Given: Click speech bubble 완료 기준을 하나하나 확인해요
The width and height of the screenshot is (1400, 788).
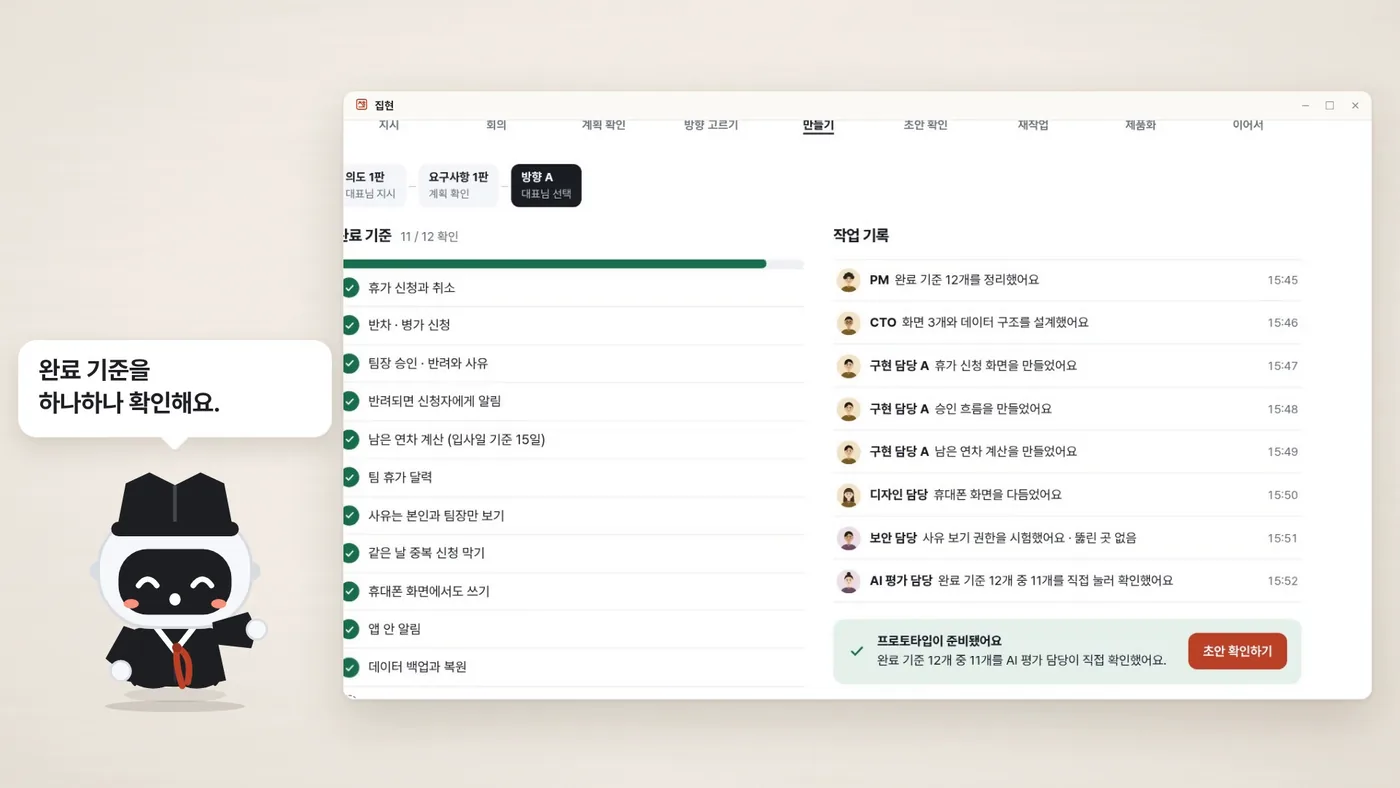Looking at the screenshot, I should tap(175, 388).
